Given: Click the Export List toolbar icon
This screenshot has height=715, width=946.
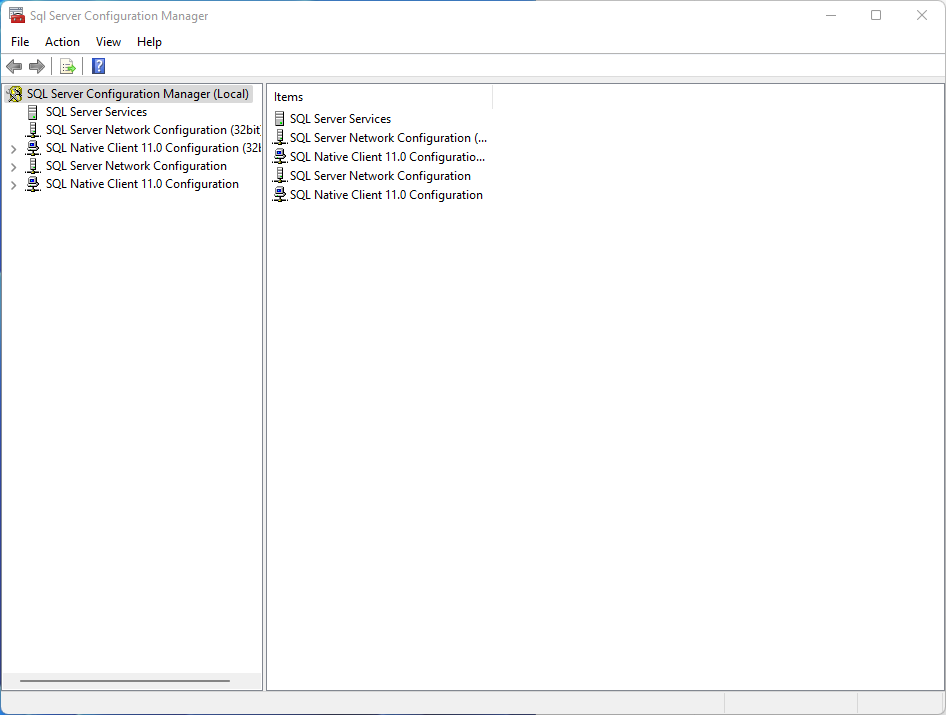Looking at the screenshot, I should pos(68,66).
